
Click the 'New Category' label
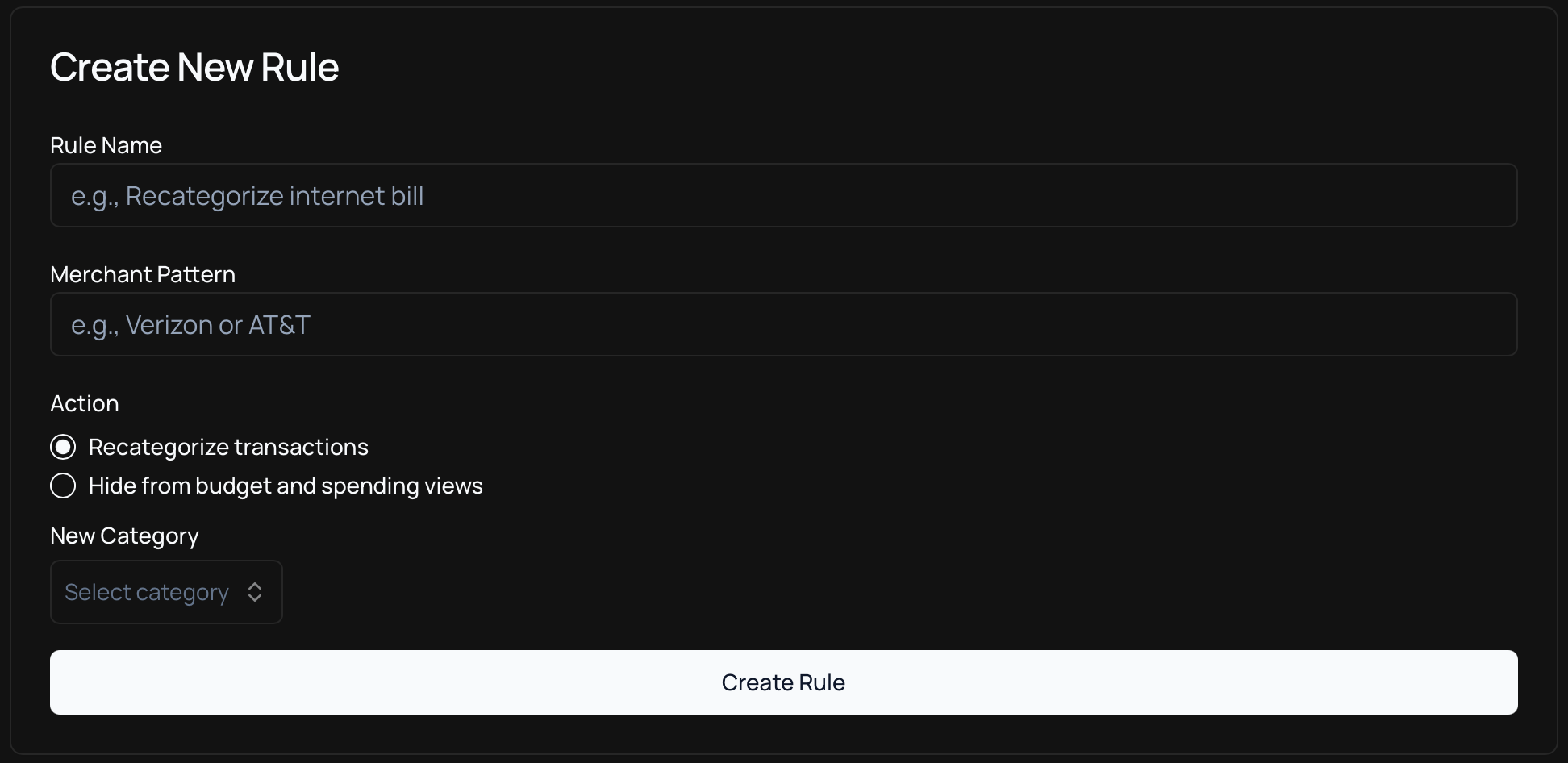124,536
